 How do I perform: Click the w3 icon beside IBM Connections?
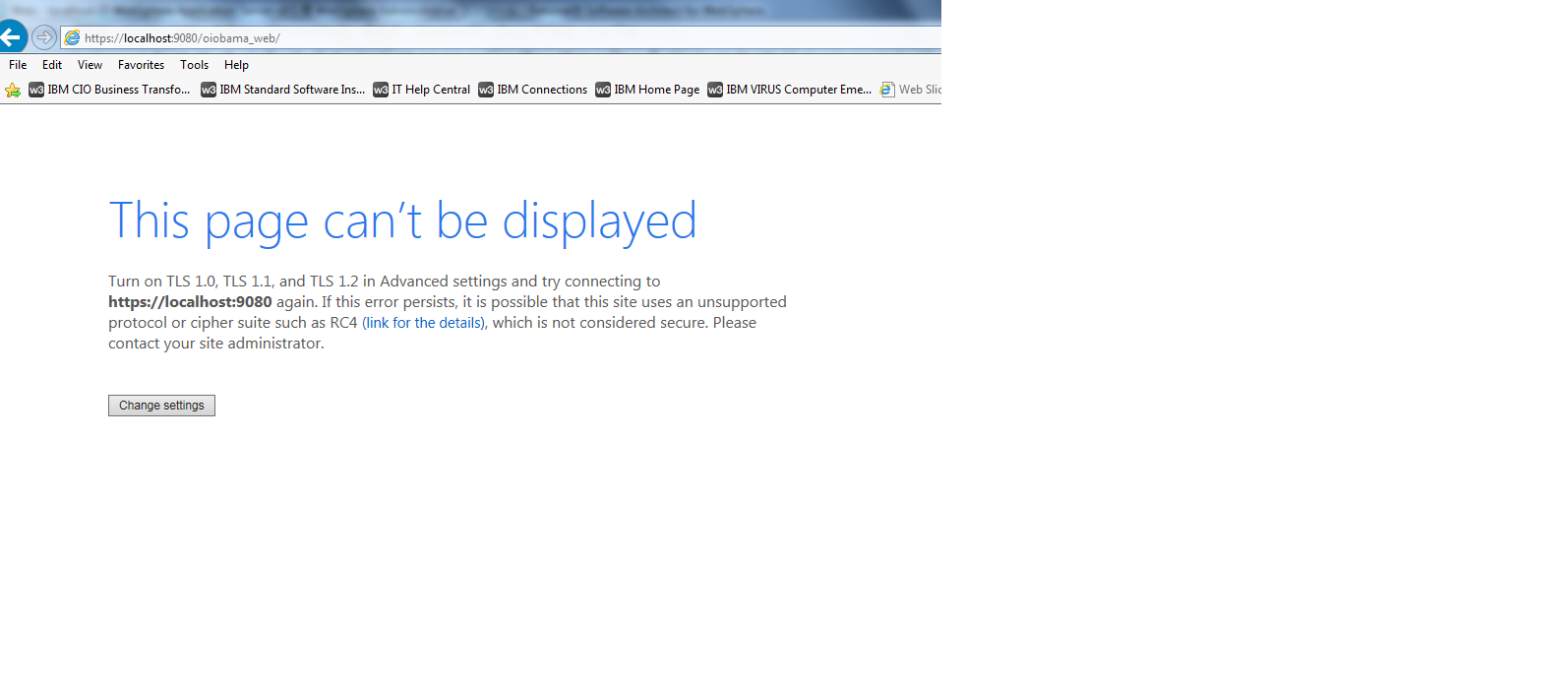[486, 90]
